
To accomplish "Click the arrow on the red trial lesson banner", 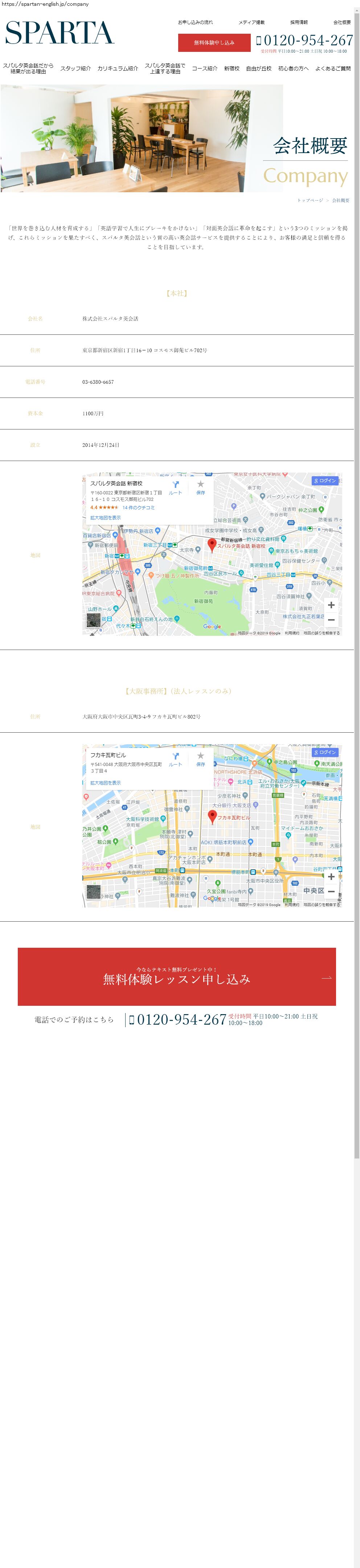I will [x=327, y=978].
